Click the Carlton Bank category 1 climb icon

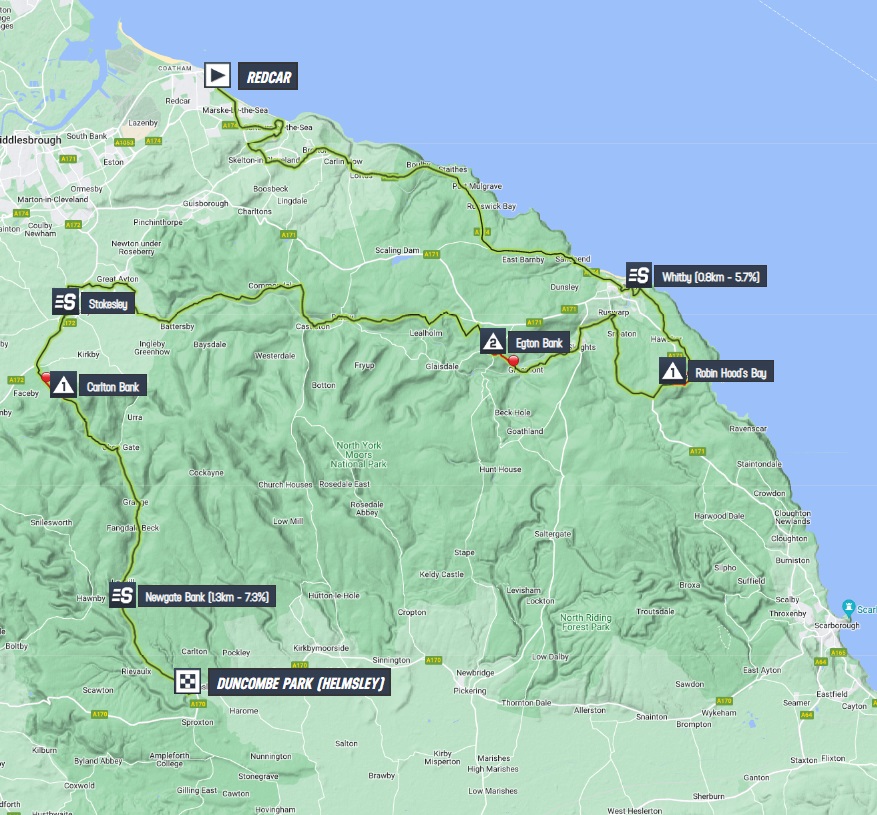[62, 385]
